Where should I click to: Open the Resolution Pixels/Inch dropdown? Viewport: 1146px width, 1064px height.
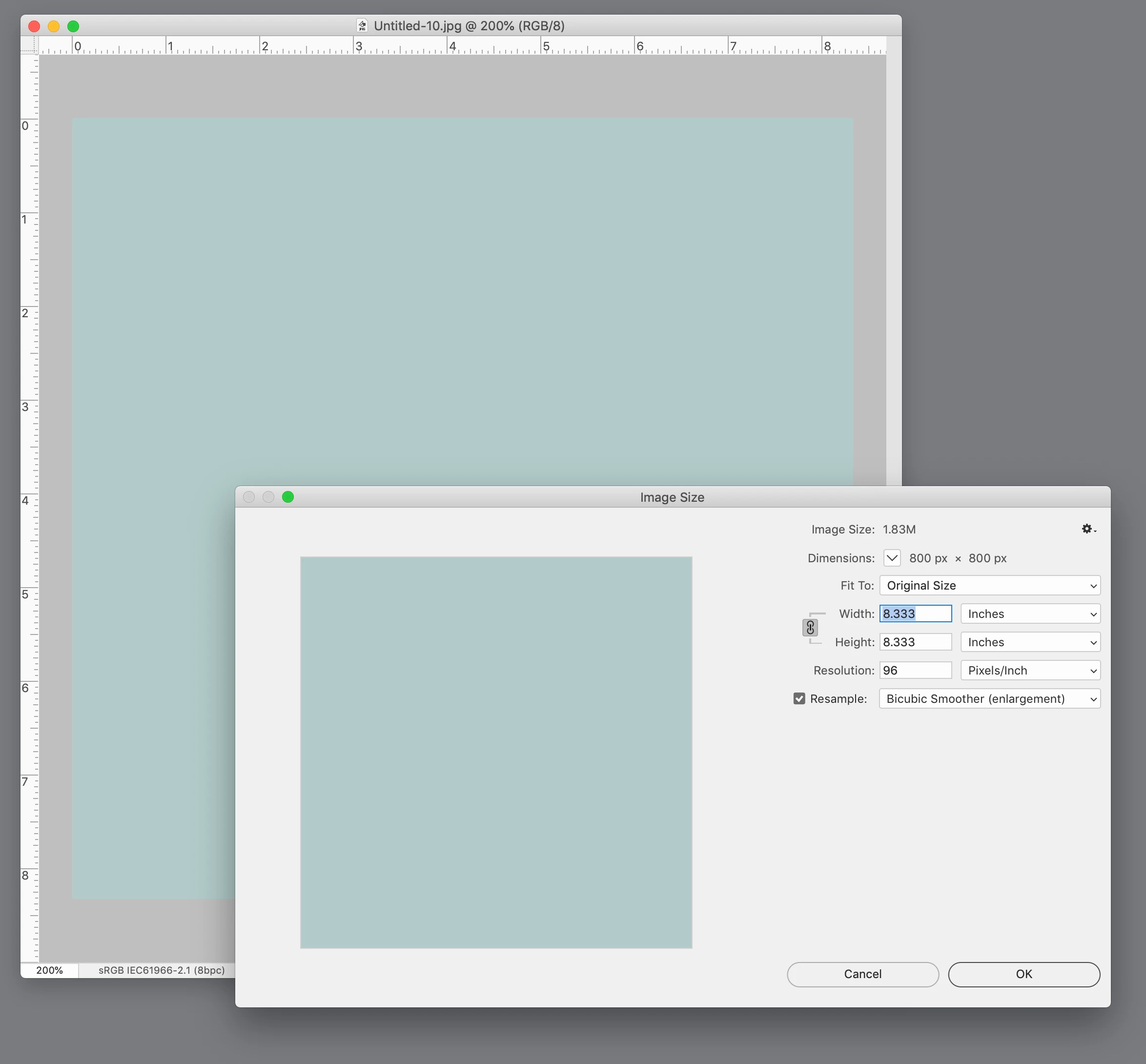click(x=1030, y=670)
